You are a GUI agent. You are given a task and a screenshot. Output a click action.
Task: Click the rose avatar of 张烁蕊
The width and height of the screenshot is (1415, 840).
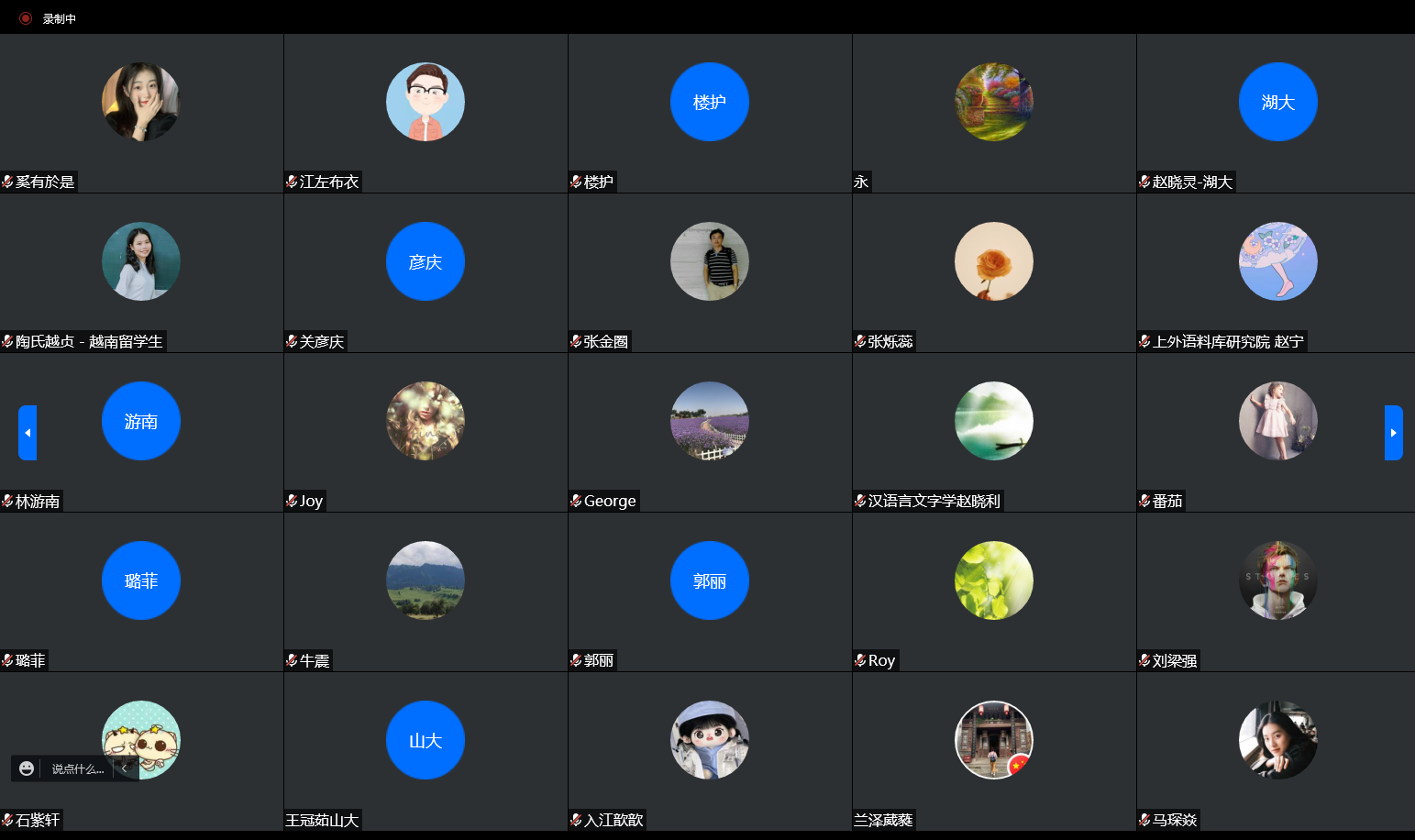993,261
